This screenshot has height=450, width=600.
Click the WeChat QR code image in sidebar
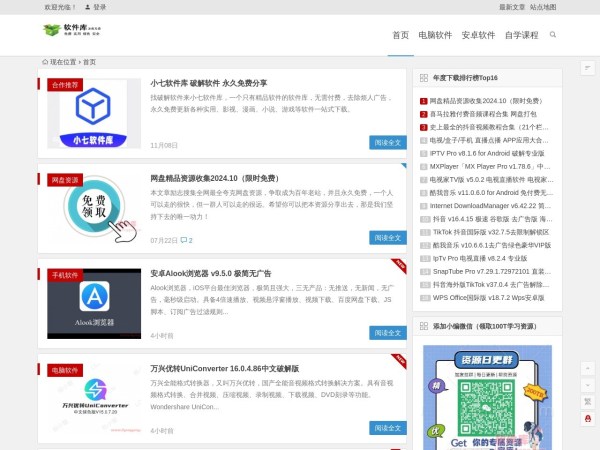click(x=473, y=396)
